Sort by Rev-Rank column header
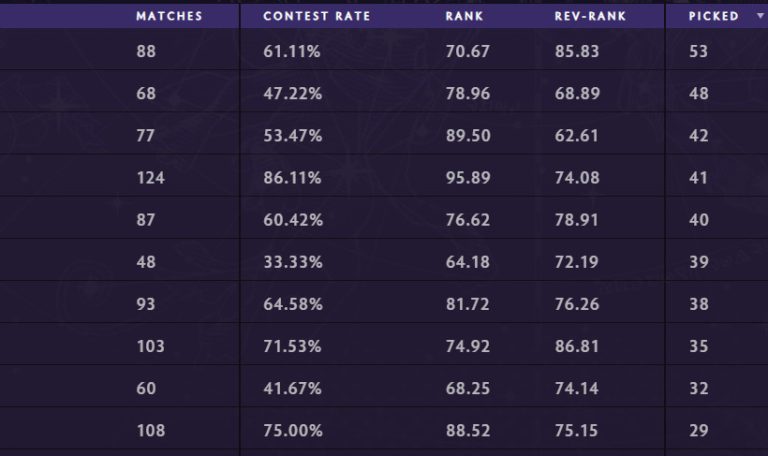The image size is (768, 456). 591,17
